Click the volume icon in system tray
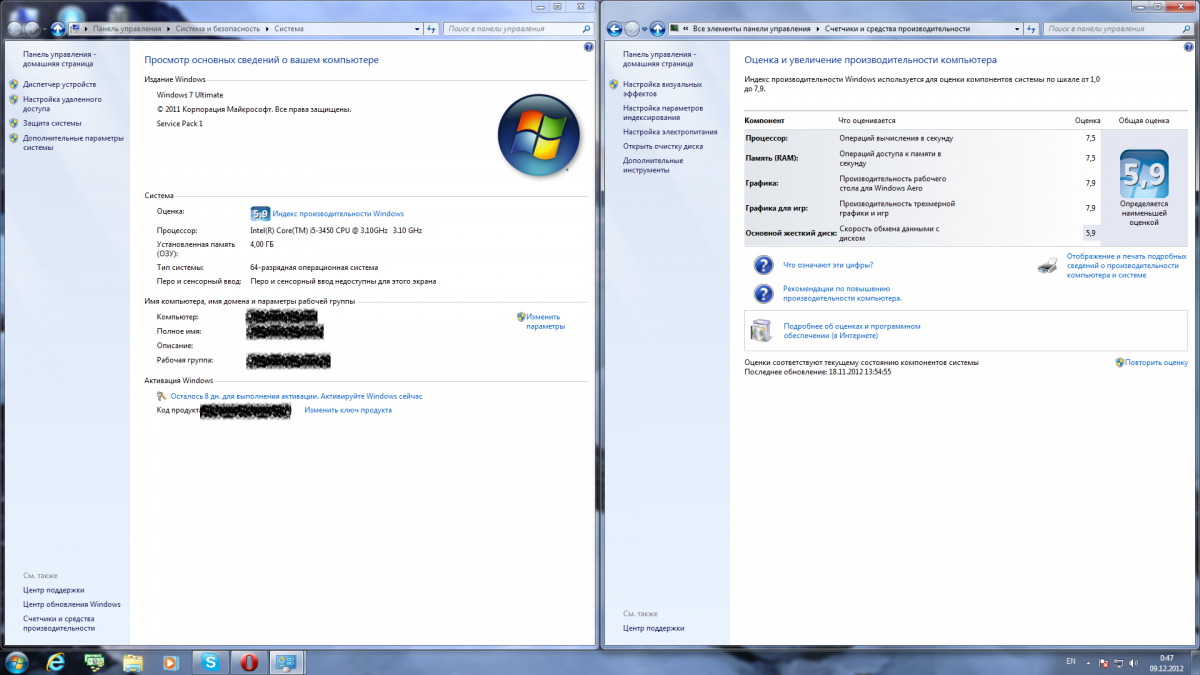Viewport: 1200px width, 675px height. [x=1132, y=662]
